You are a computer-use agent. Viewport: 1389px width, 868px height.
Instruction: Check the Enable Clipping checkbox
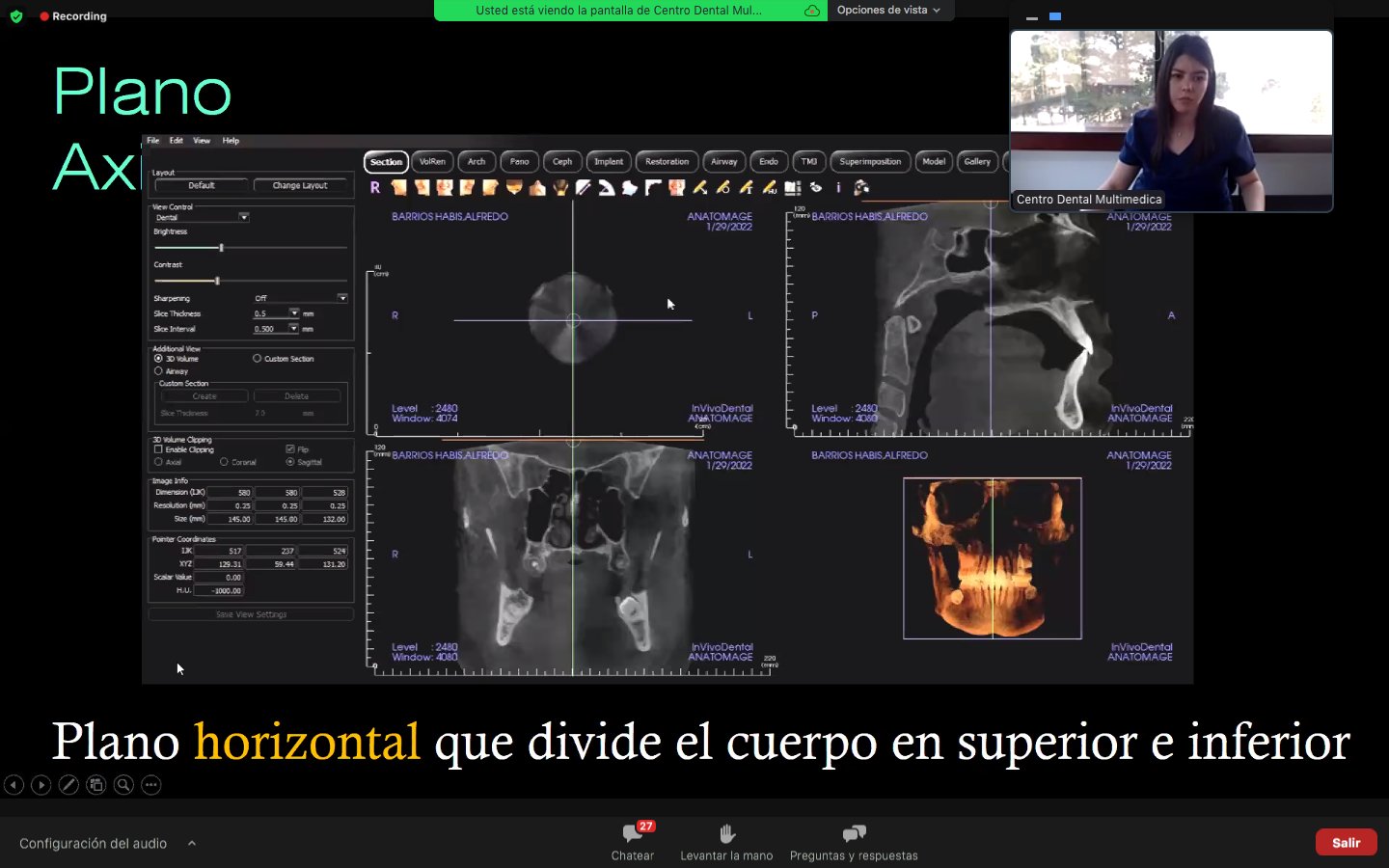[158, 449]
